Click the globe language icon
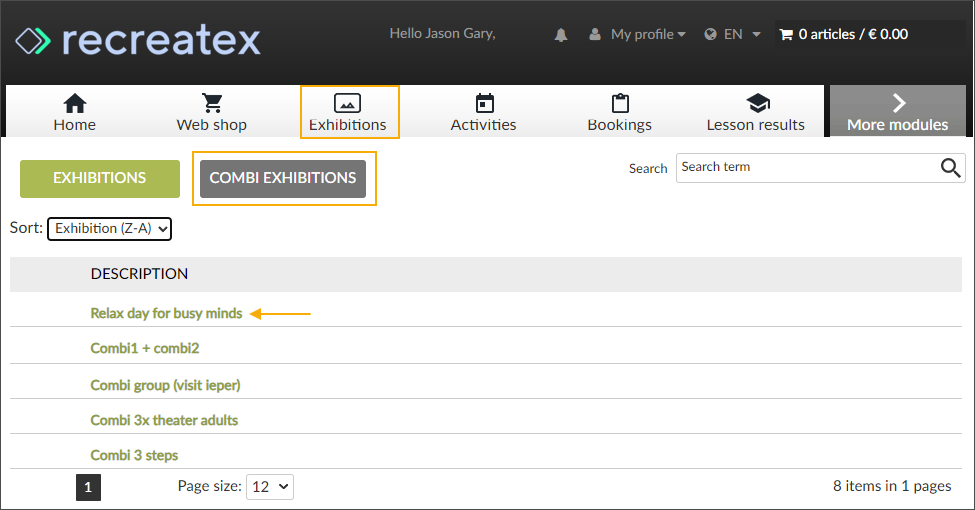The height and width of the screenshot is (510, 975). pos(710,34)
